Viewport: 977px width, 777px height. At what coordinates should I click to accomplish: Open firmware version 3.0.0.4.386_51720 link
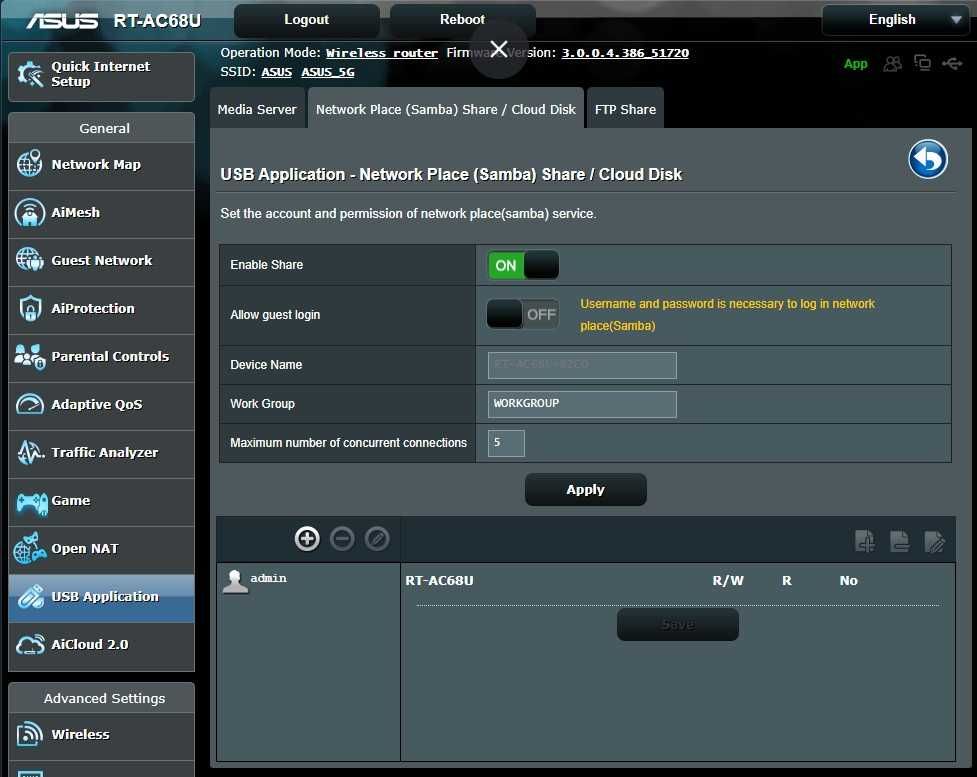pos(625,53)
